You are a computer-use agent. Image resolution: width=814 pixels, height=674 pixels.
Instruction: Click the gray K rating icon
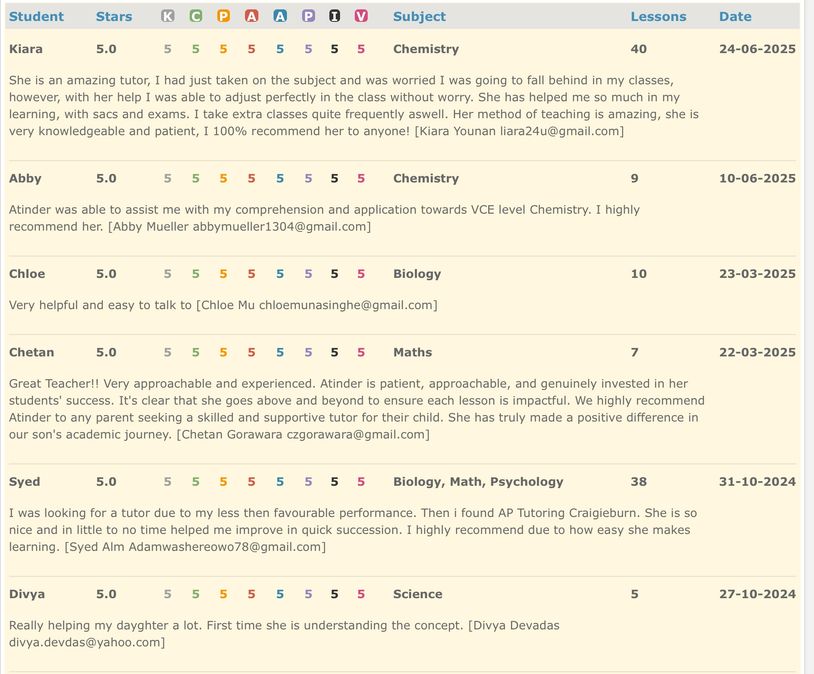point(168,16)
